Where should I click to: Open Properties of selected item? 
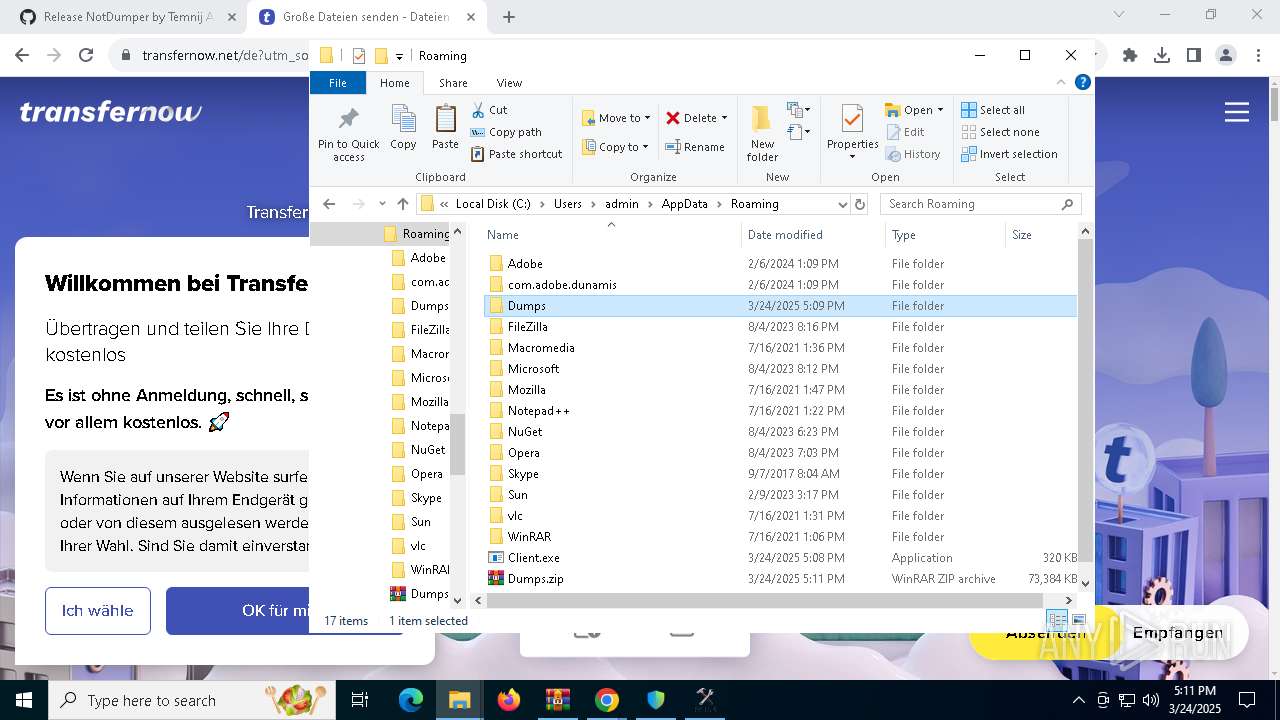tap(852, 127)
